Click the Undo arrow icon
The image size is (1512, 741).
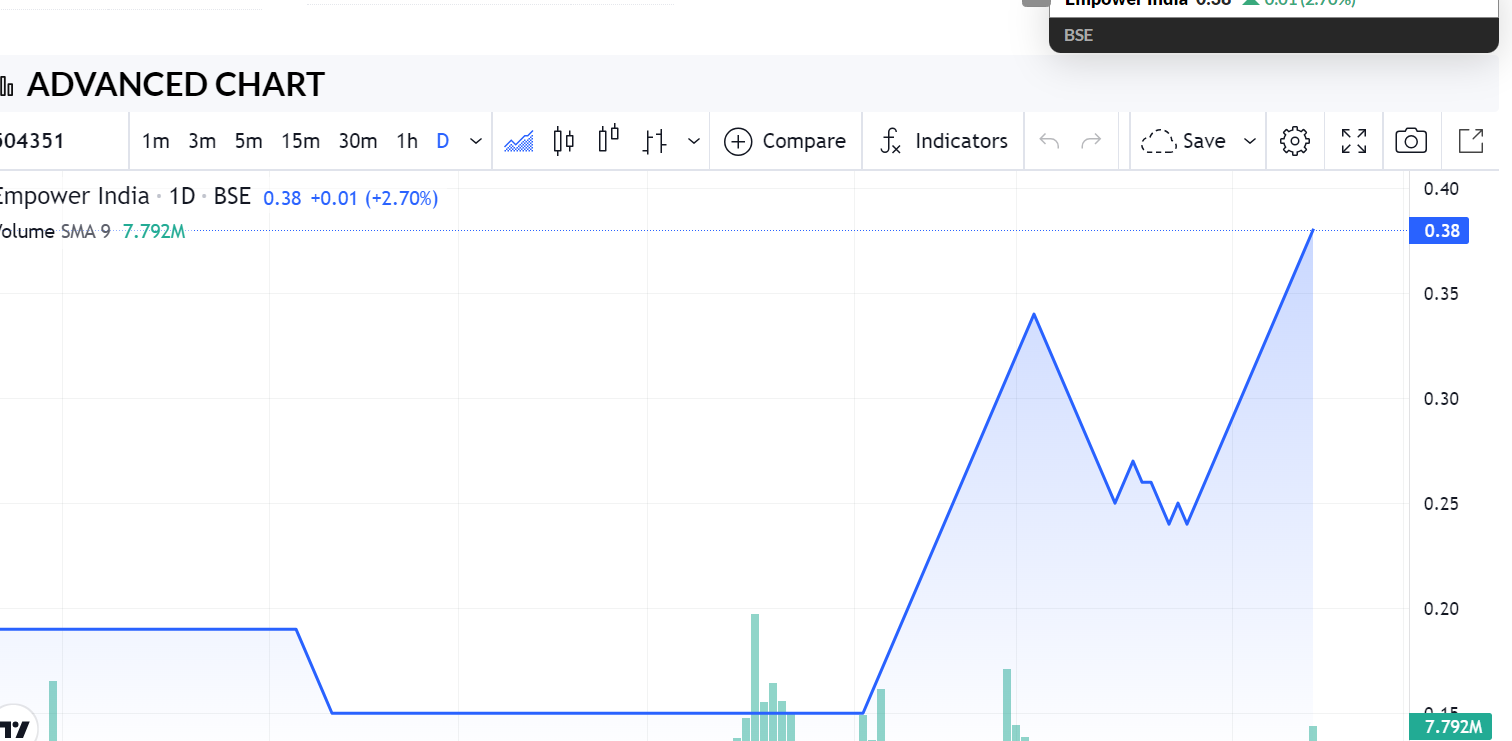tap(1049, 141)
